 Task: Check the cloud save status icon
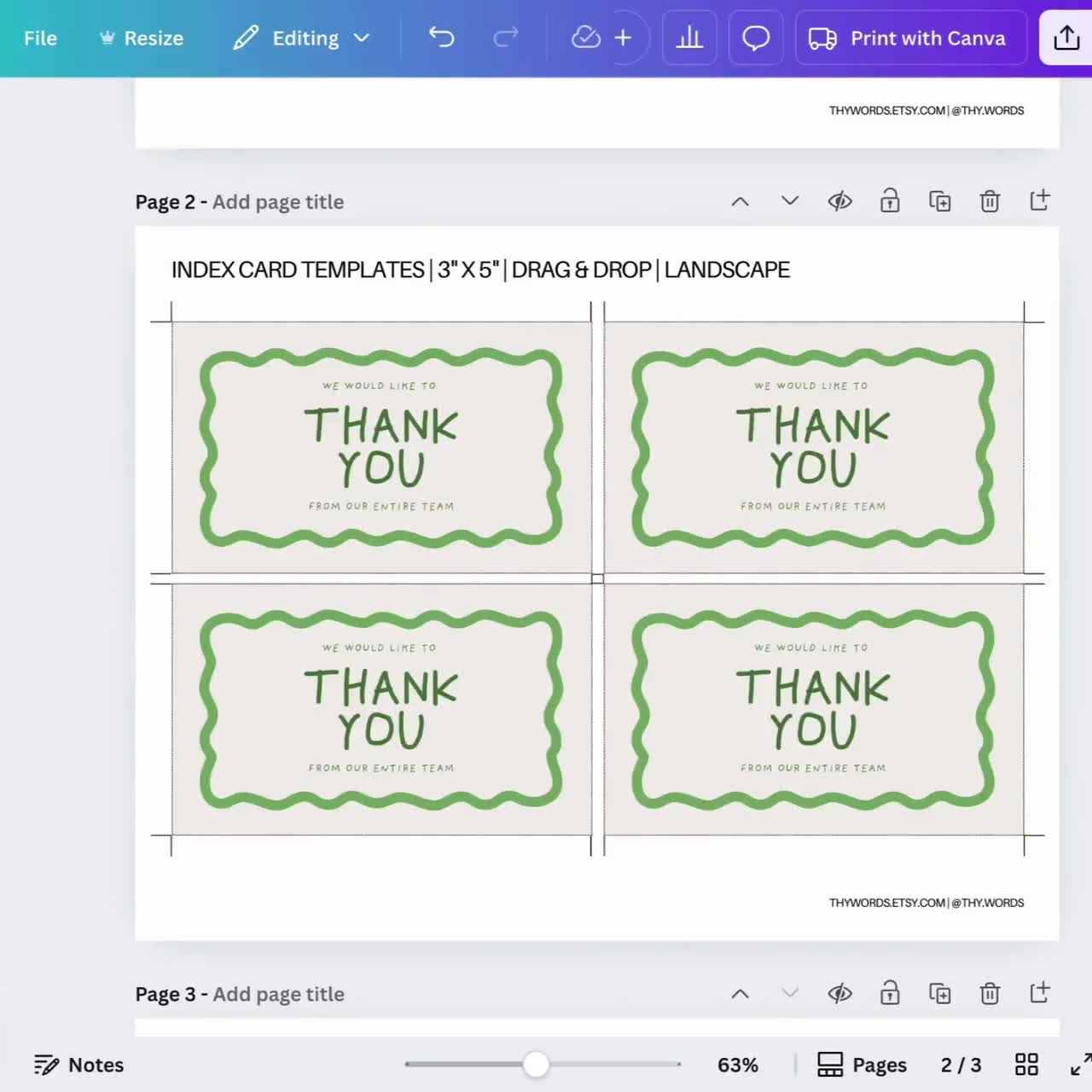pyautogui.click(x=585, y=38)
